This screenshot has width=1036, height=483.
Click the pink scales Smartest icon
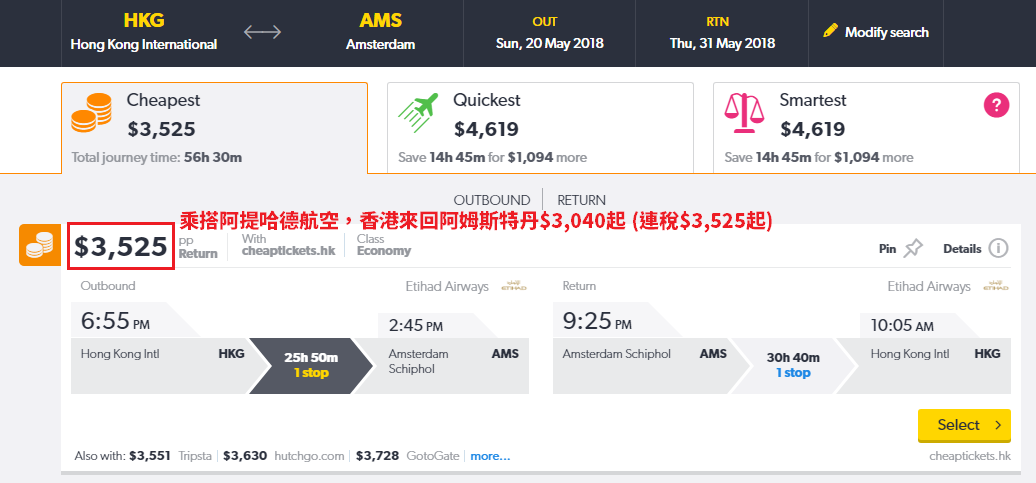click(744, 113)
